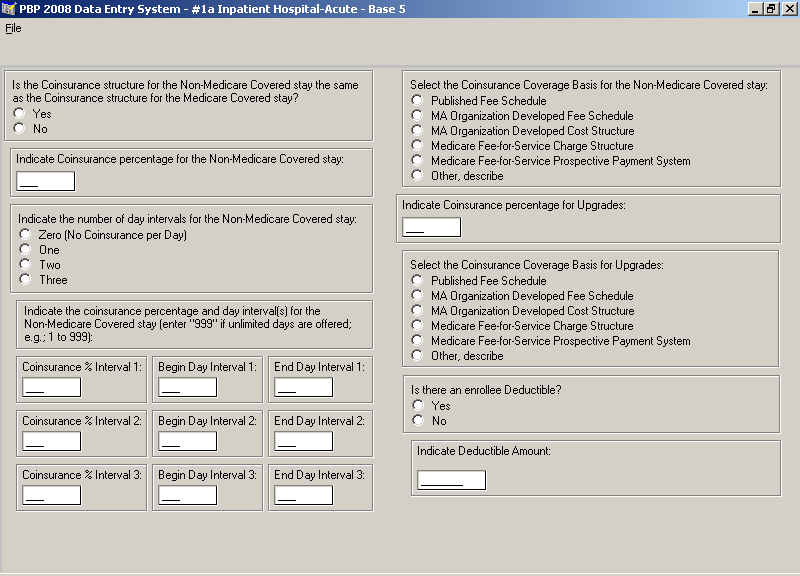
Task: Click Coinsurance percentage for Upgrades field
Action: coord(432,227)
